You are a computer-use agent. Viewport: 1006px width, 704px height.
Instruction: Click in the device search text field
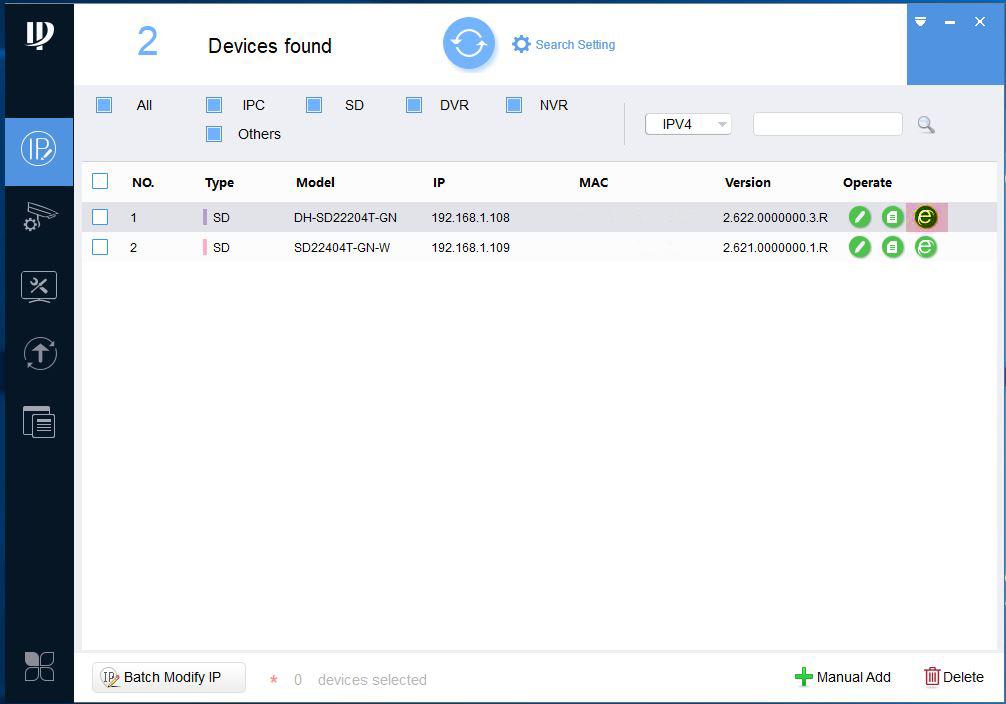(827, 124)
